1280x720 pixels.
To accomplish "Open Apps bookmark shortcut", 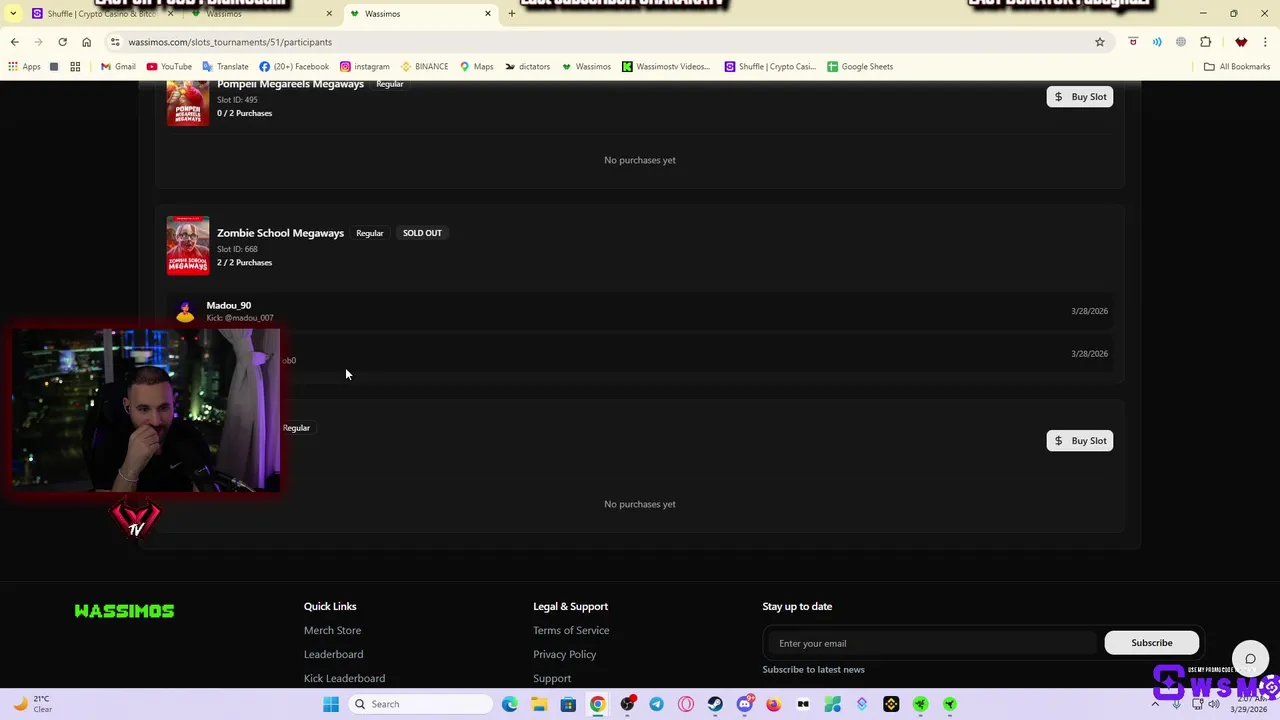I will [x=24, y=67].
